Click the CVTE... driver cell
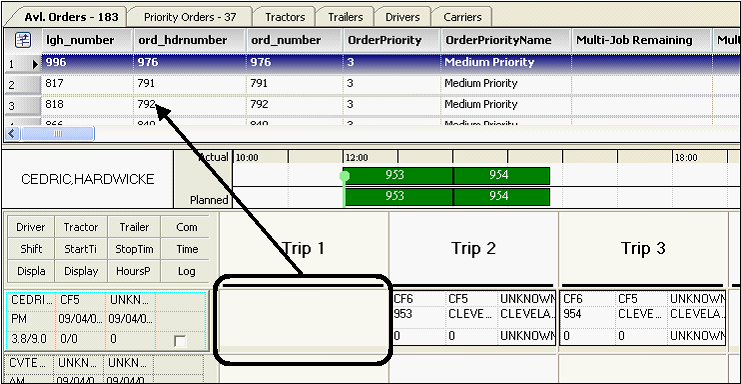741x384 pixels. [29, 363]
